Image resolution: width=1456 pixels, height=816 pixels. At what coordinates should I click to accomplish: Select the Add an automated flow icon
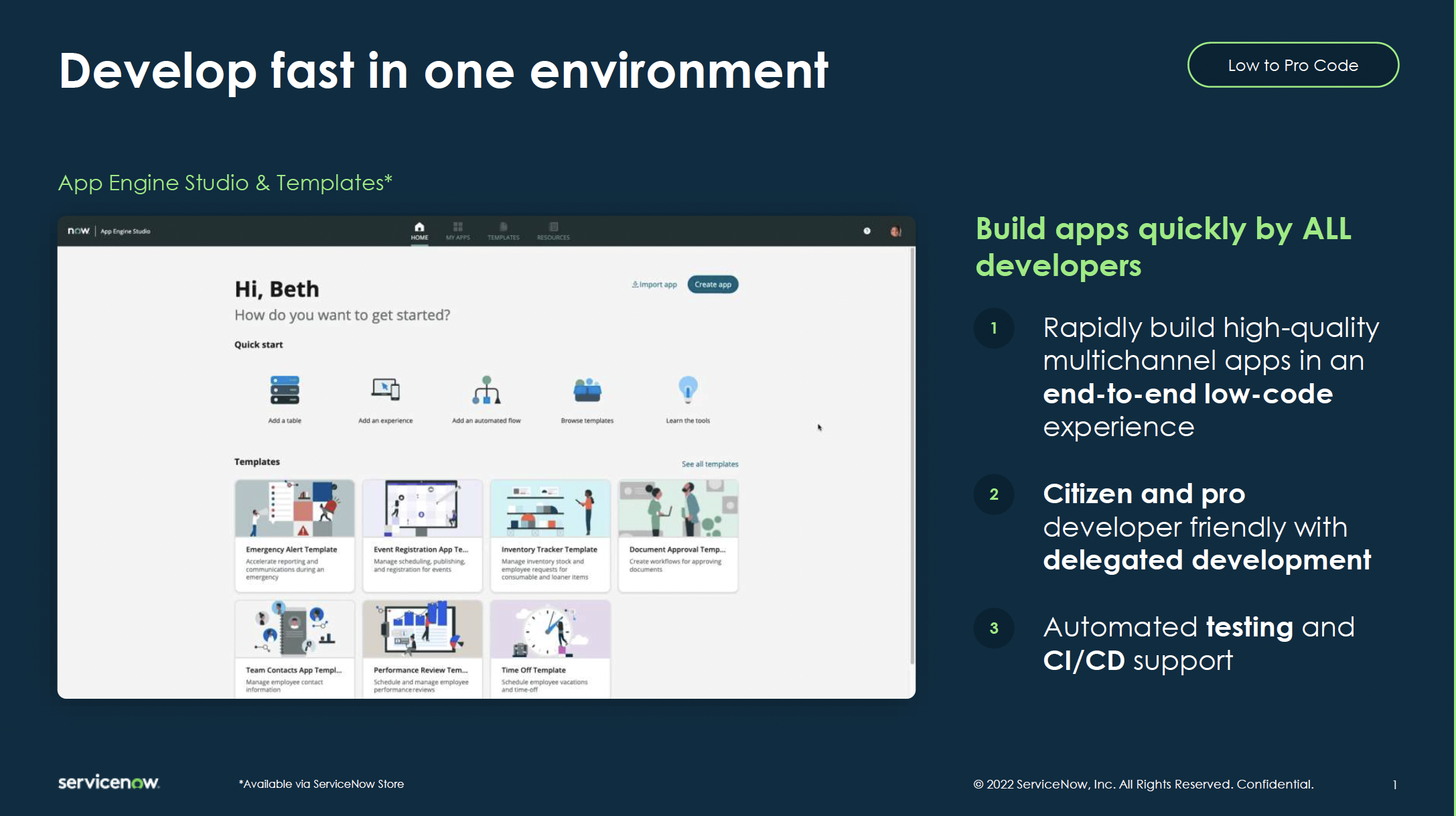point(486,390)
